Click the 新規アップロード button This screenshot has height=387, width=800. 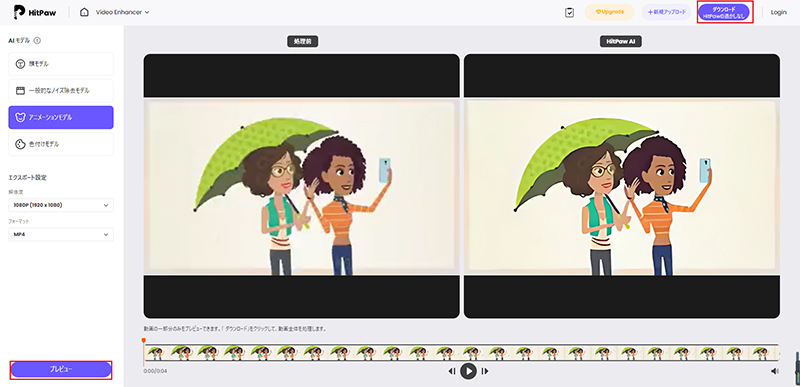point(666,12)
